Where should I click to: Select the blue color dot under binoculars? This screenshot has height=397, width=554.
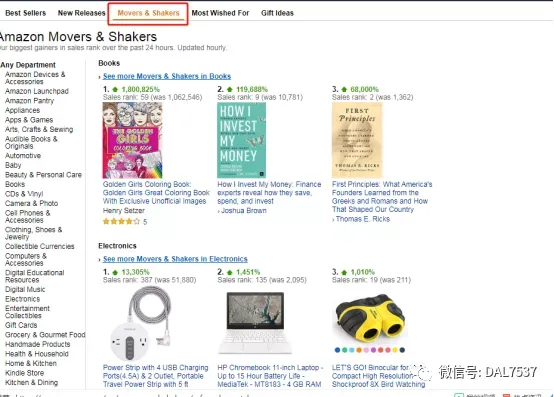coord(337,350)
